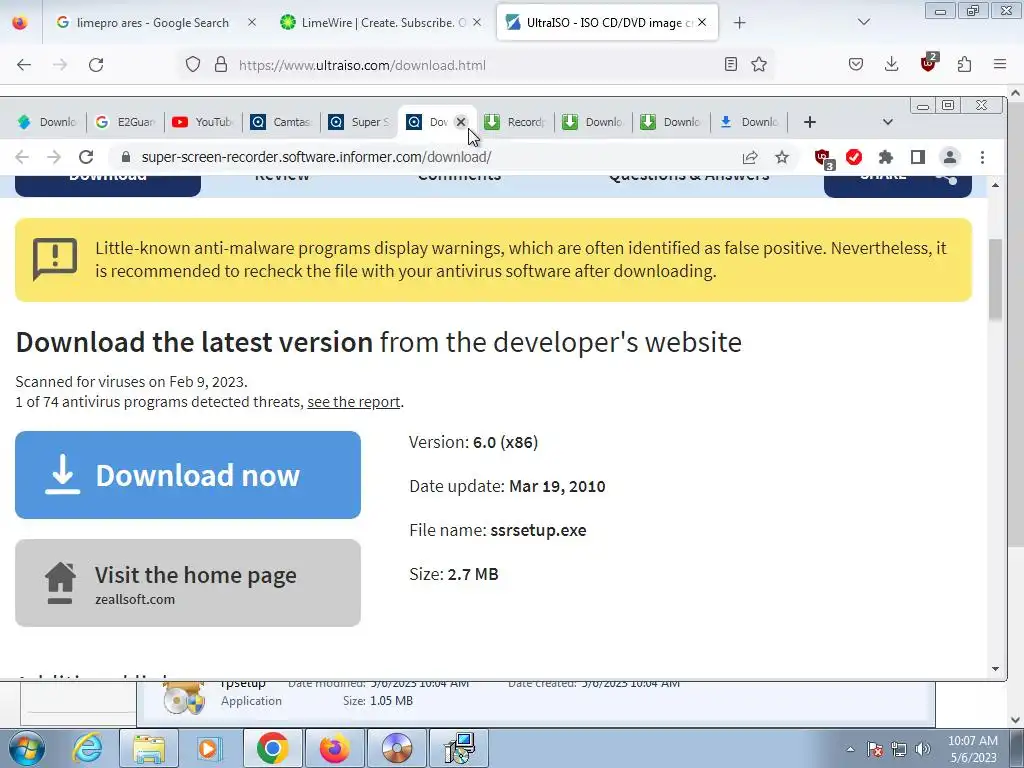Click the volume speaker tray icon
The width and height of the screenshot is (1024, 768).
tap(923, 749)
